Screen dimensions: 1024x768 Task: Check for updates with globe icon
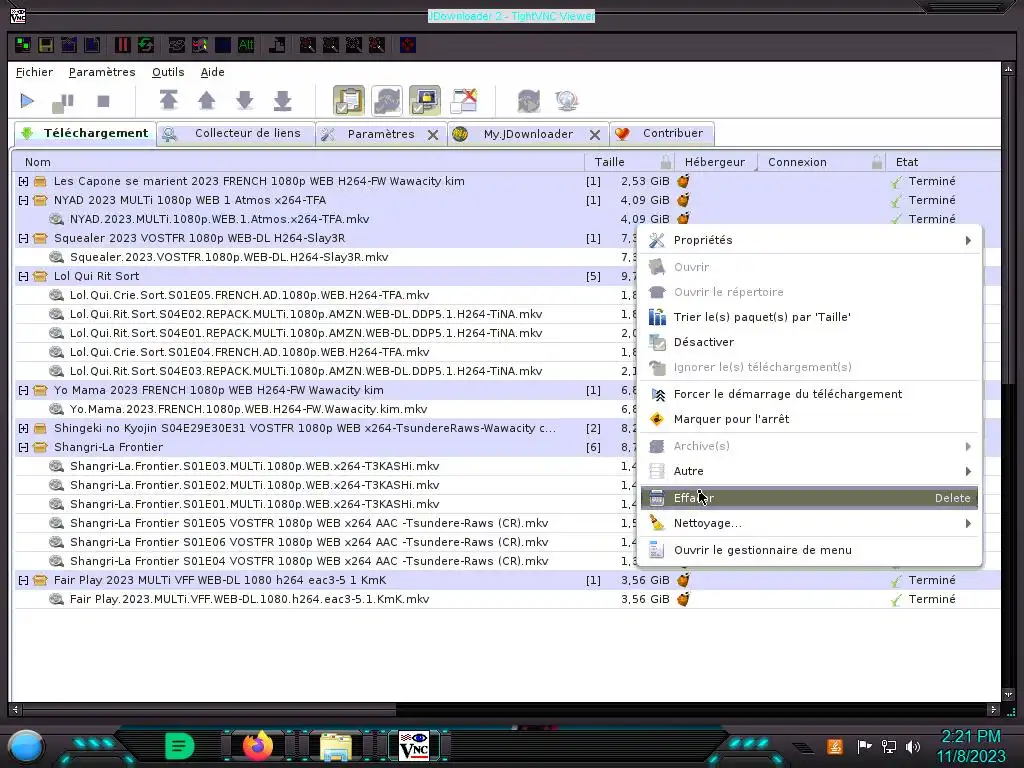(566, 101)
